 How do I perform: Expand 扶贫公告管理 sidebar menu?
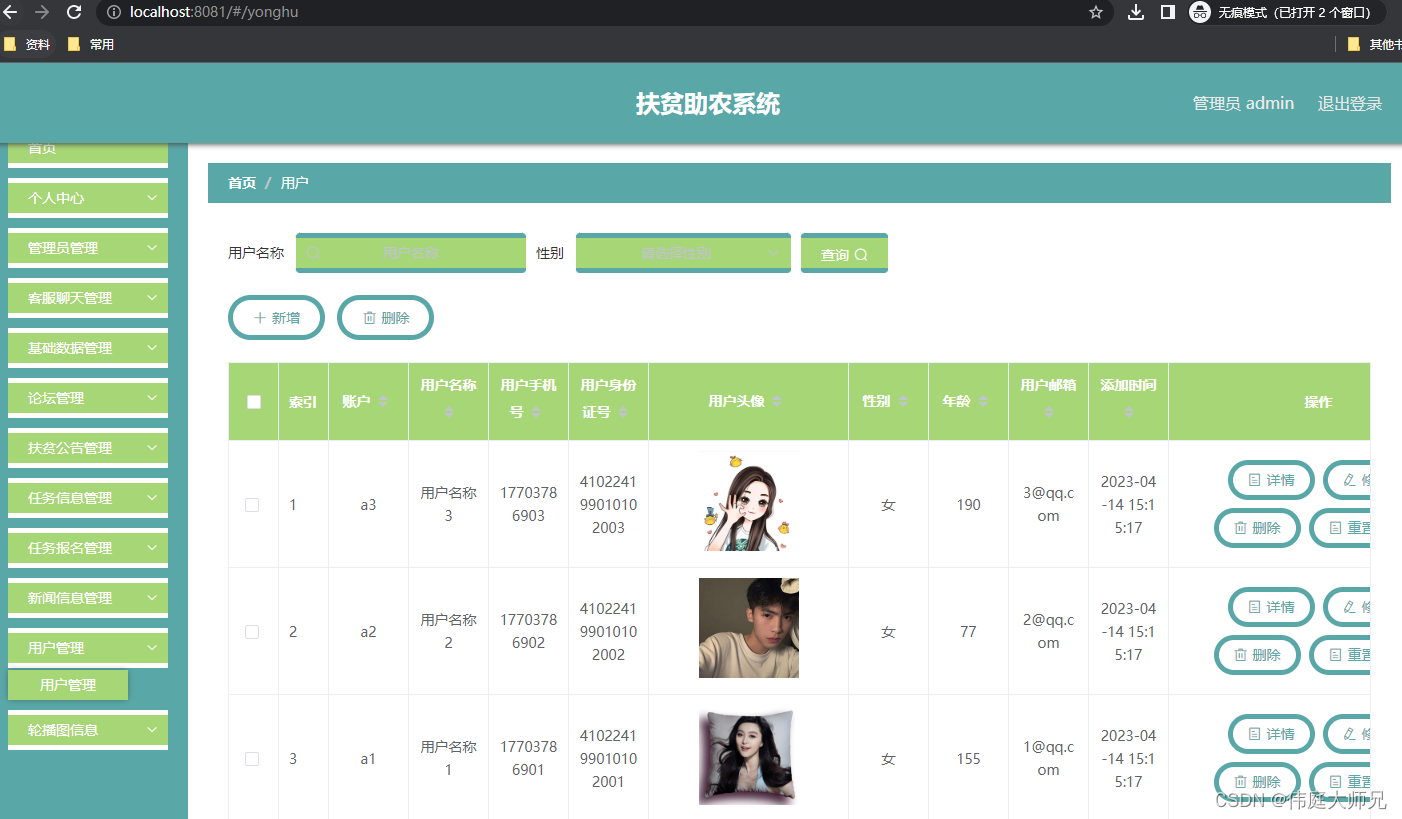point(88,448)
